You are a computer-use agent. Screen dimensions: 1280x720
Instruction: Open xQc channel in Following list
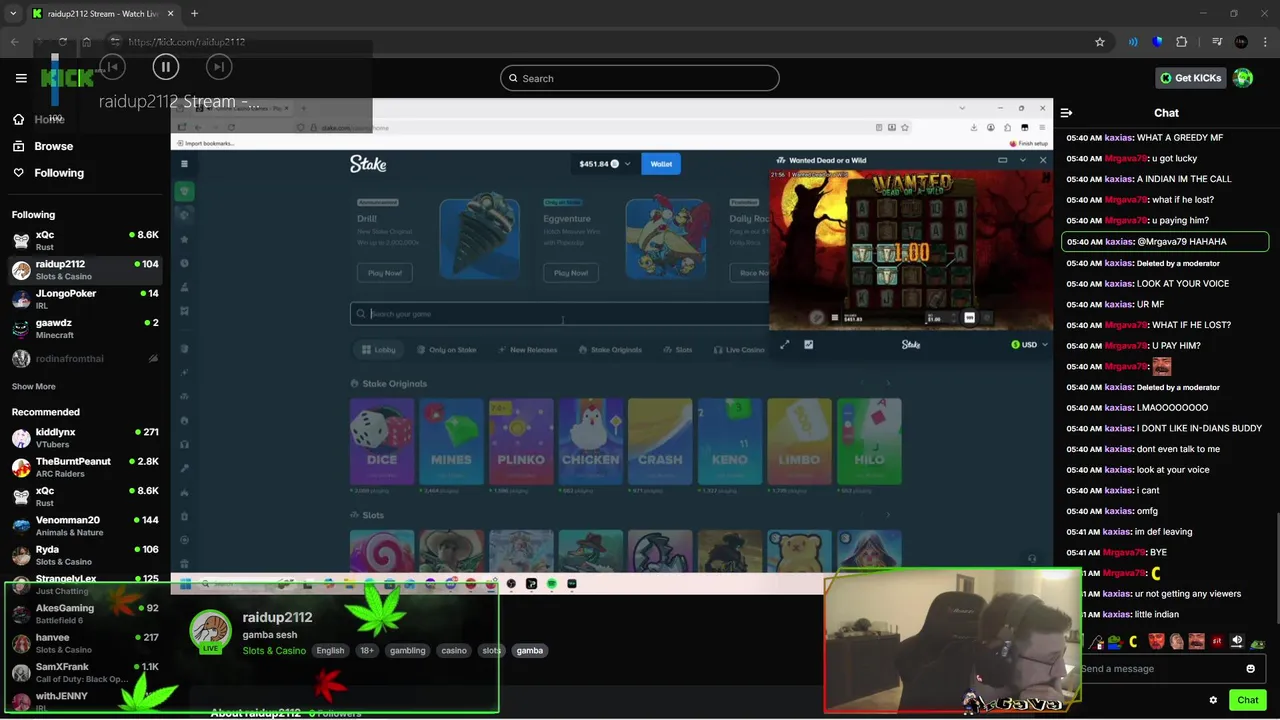pos(85,240)
